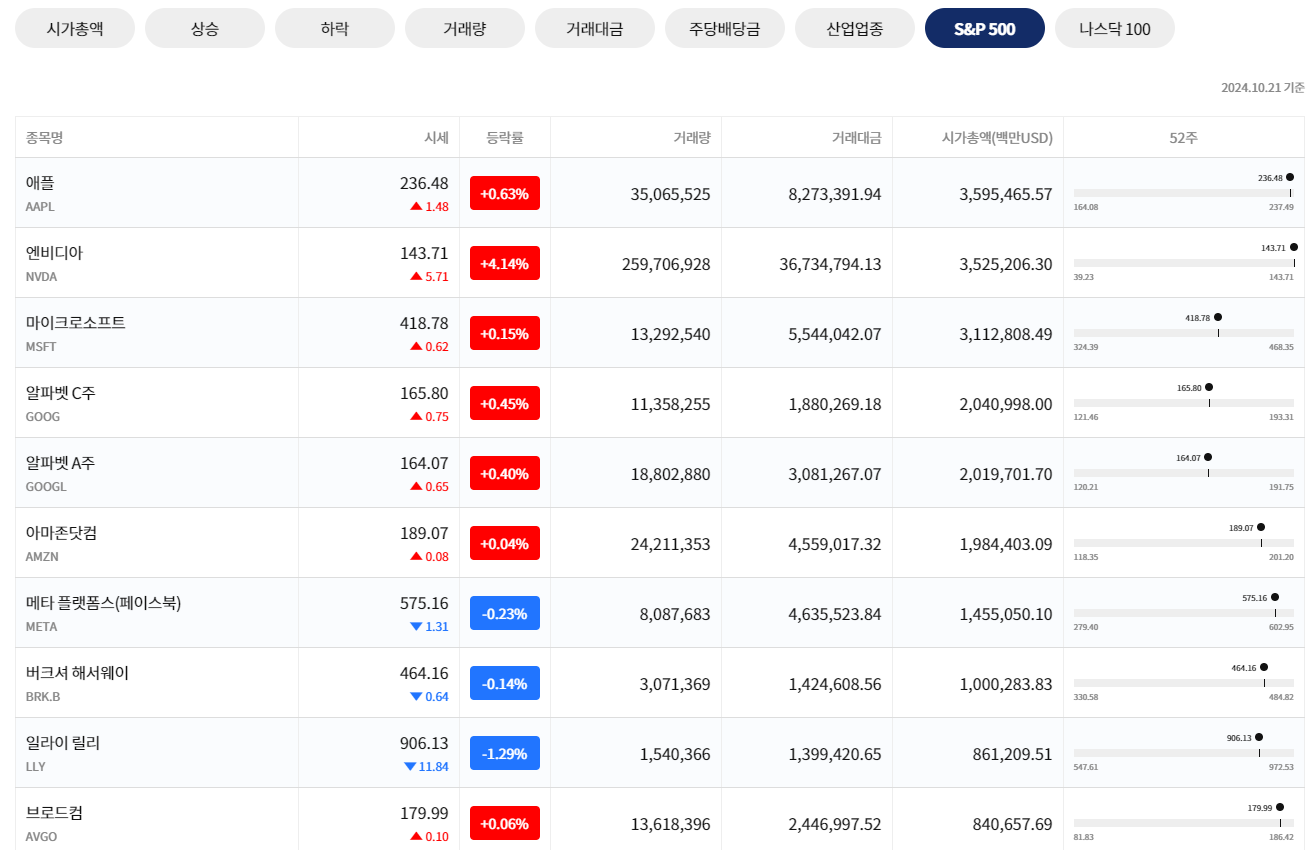1309x850 pixels.
Task: Click Microsoft's market cap 3,112,808.49
Action: (1005, 334)
